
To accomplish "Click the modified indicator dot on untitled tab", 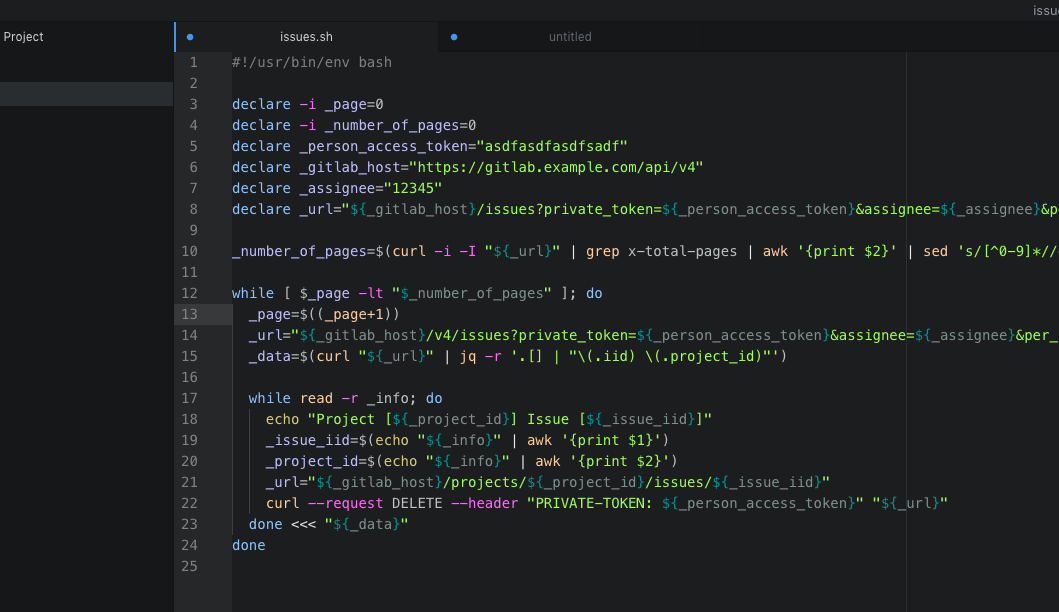I will click(x=453, y=36).
